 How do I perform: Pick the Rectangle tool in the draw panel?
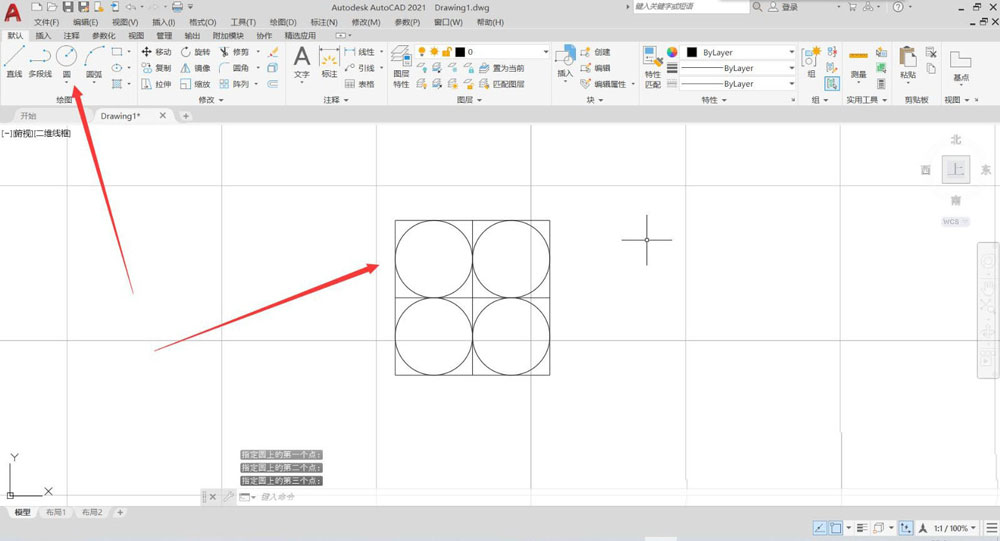coord(117,52)
